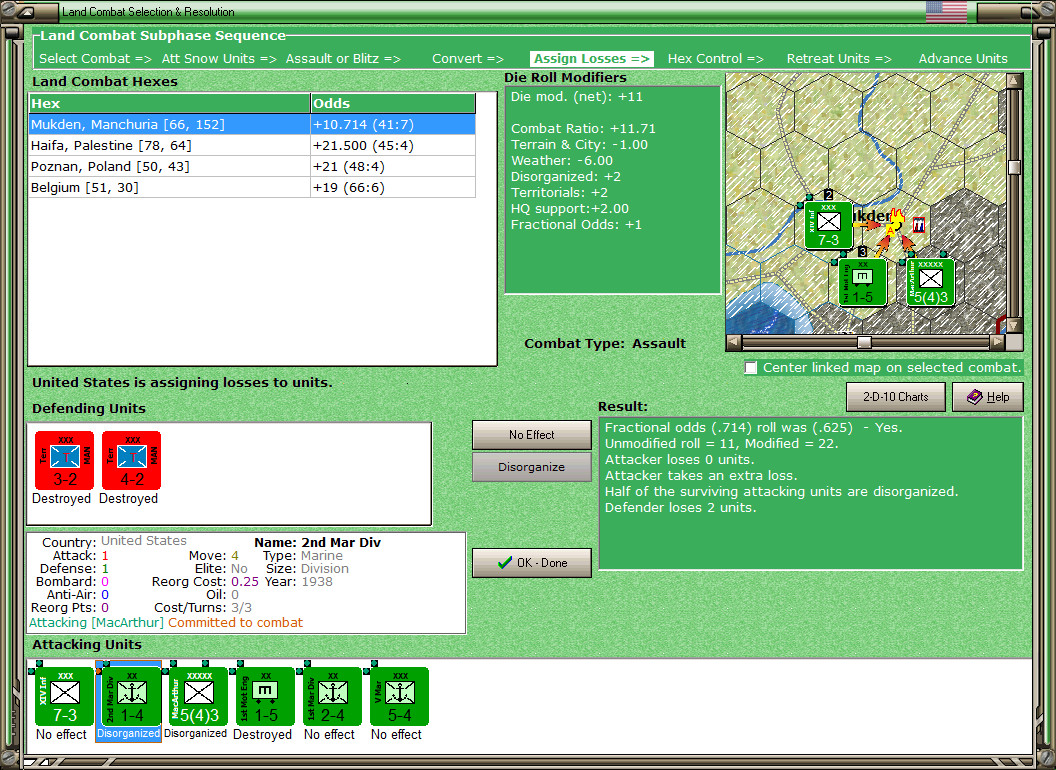Click the burning Mukden combat marker on map
Screen dimensions: 1056x770
(x=894, y=224)
